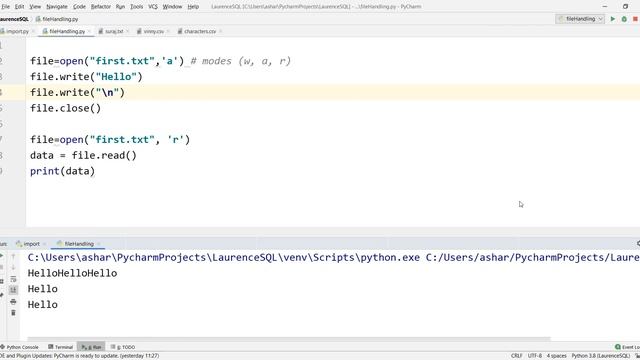The height and width of the screenshot is (360, 640).
Task: Open the Refactor menu
Action: click(x=101, y=7)
